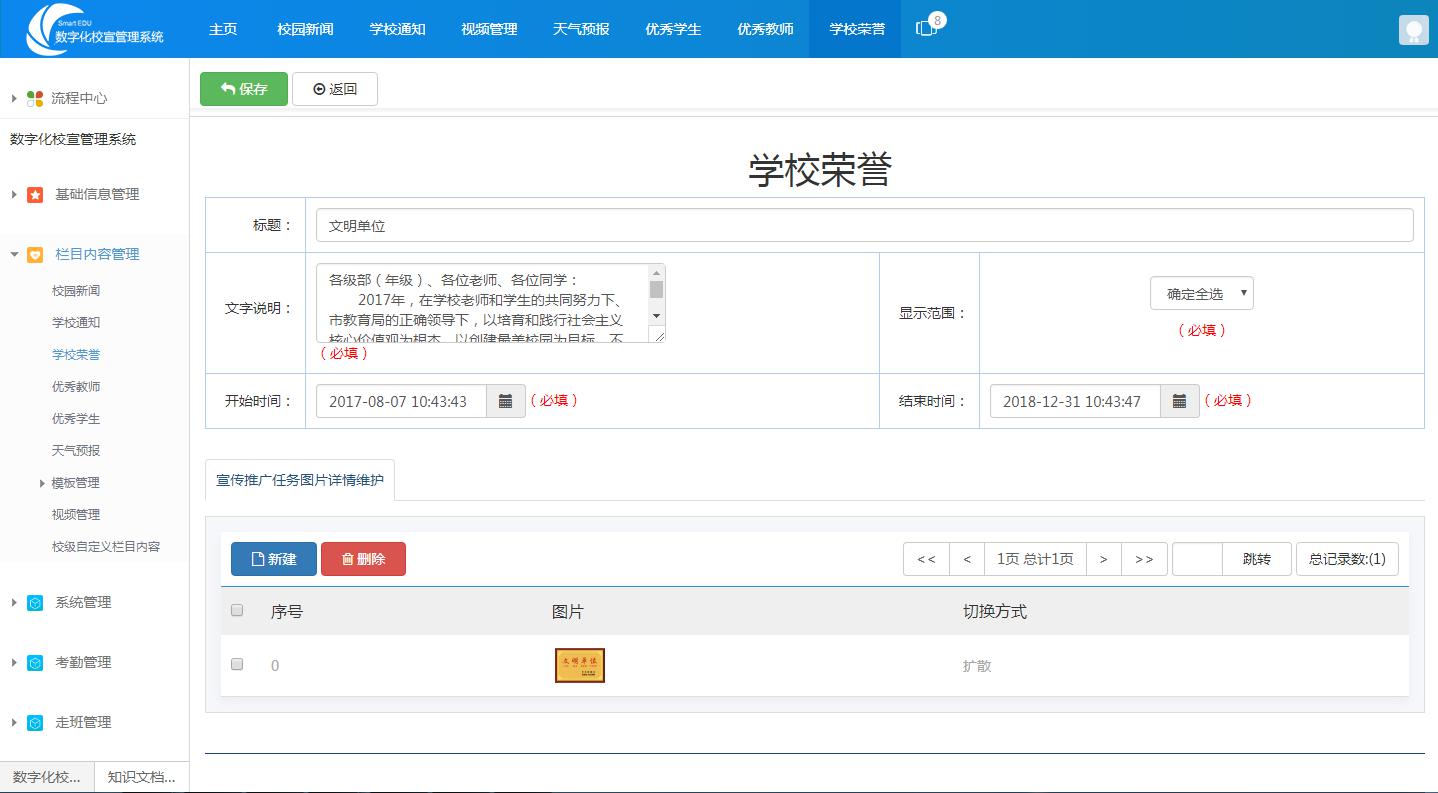
Task: Select the 流程中心 grid icon in sidebar
Action: coord(34,98)
